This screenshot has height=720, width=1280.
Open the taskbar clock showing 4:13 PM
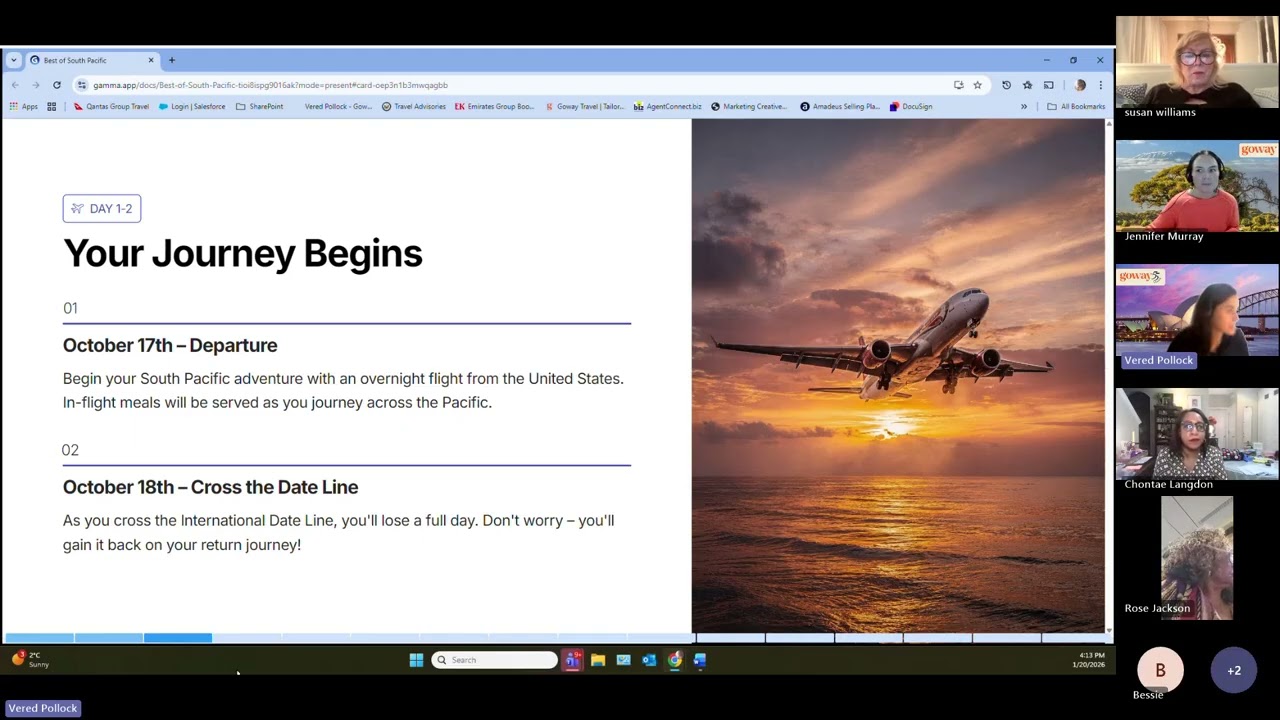(x=1090, y=660)
